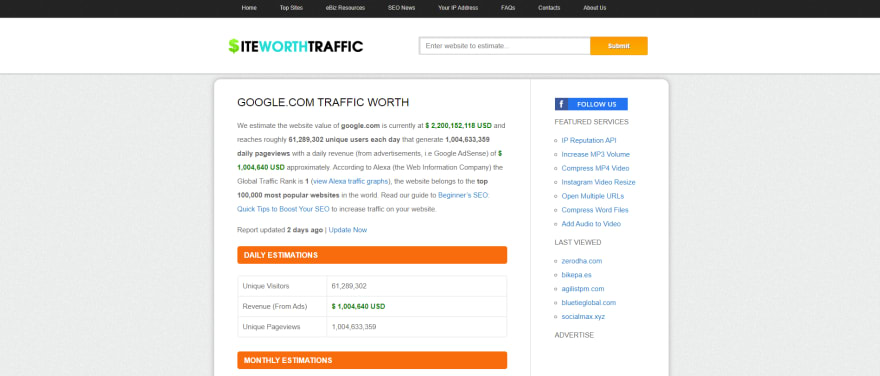Click the Revenue value $ 1,004,640 USD in table
The image size is (880, 376).
tap(358, 306)
